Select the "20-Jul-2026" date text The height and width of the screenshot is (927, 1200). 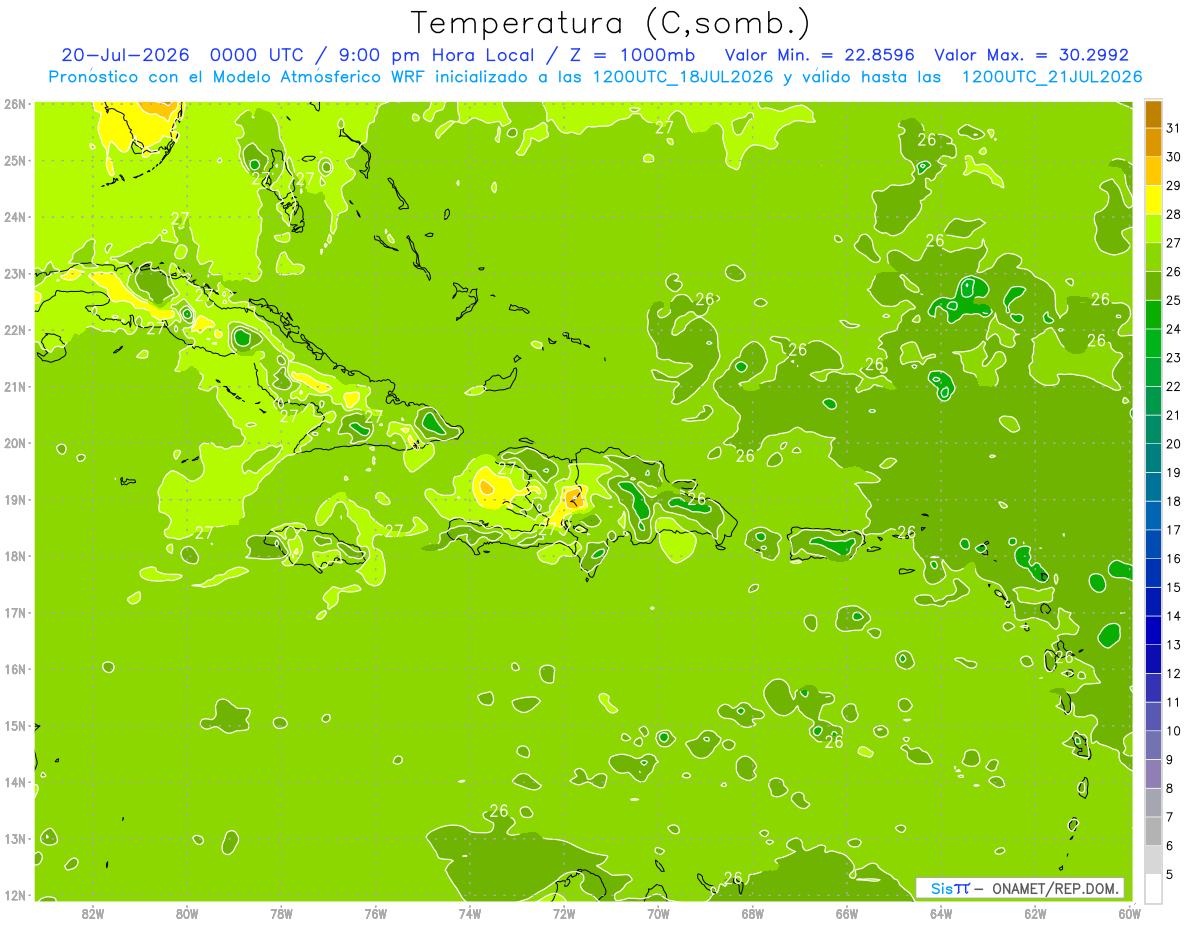click(x=125, y=55)
